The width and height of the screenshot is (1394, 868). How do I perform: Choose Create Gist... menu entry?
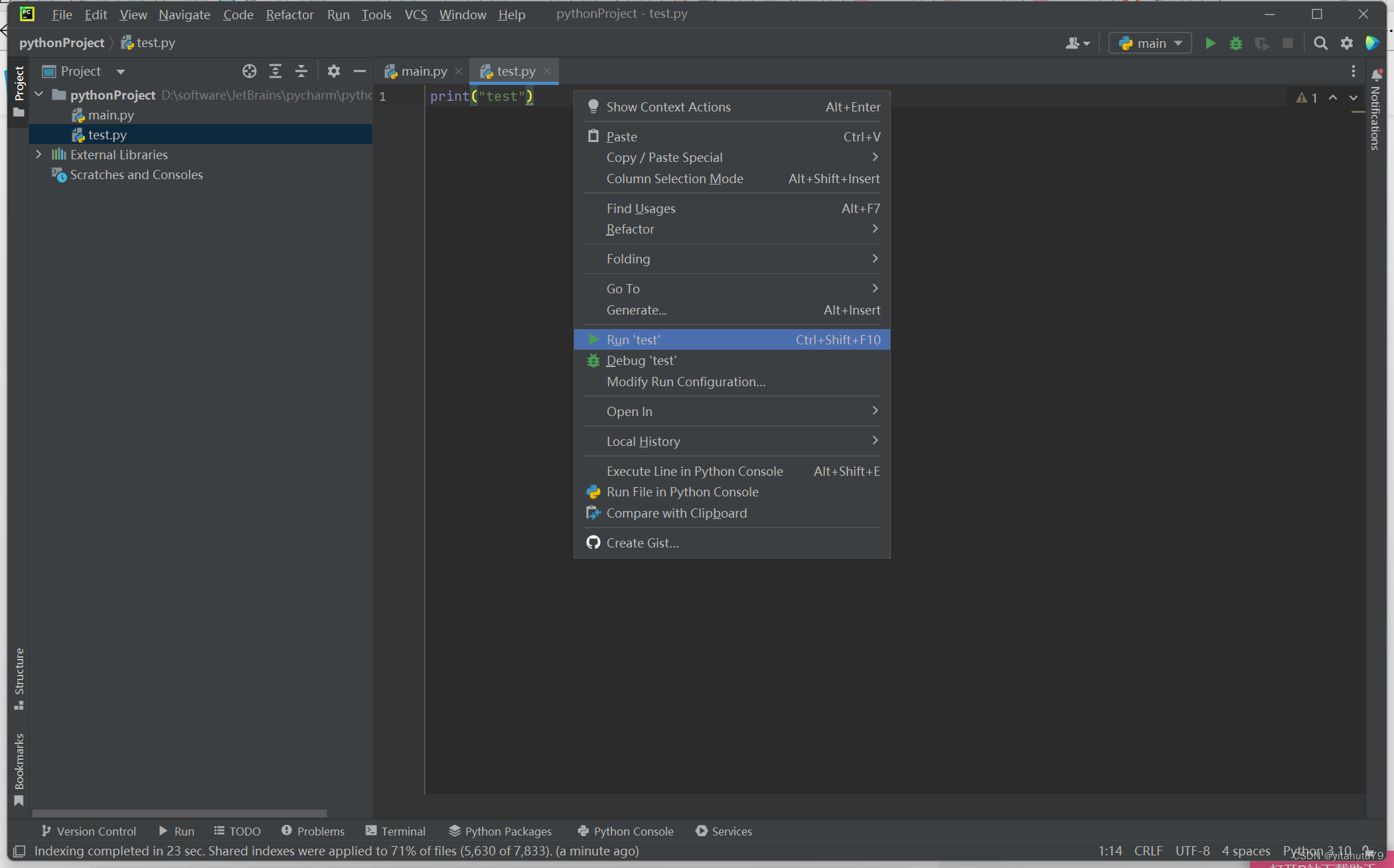point(732,543)
